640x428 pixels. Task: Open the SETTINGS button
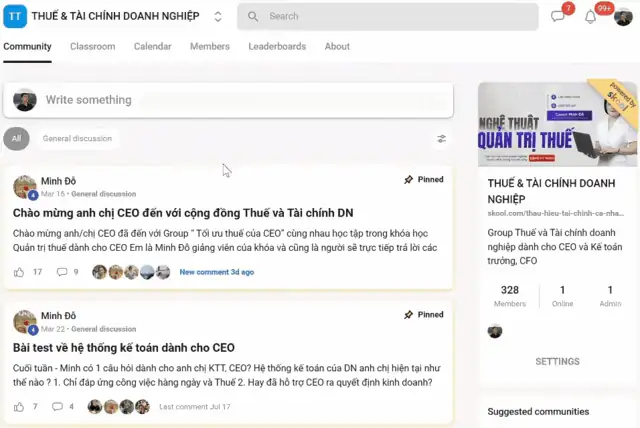557,361
